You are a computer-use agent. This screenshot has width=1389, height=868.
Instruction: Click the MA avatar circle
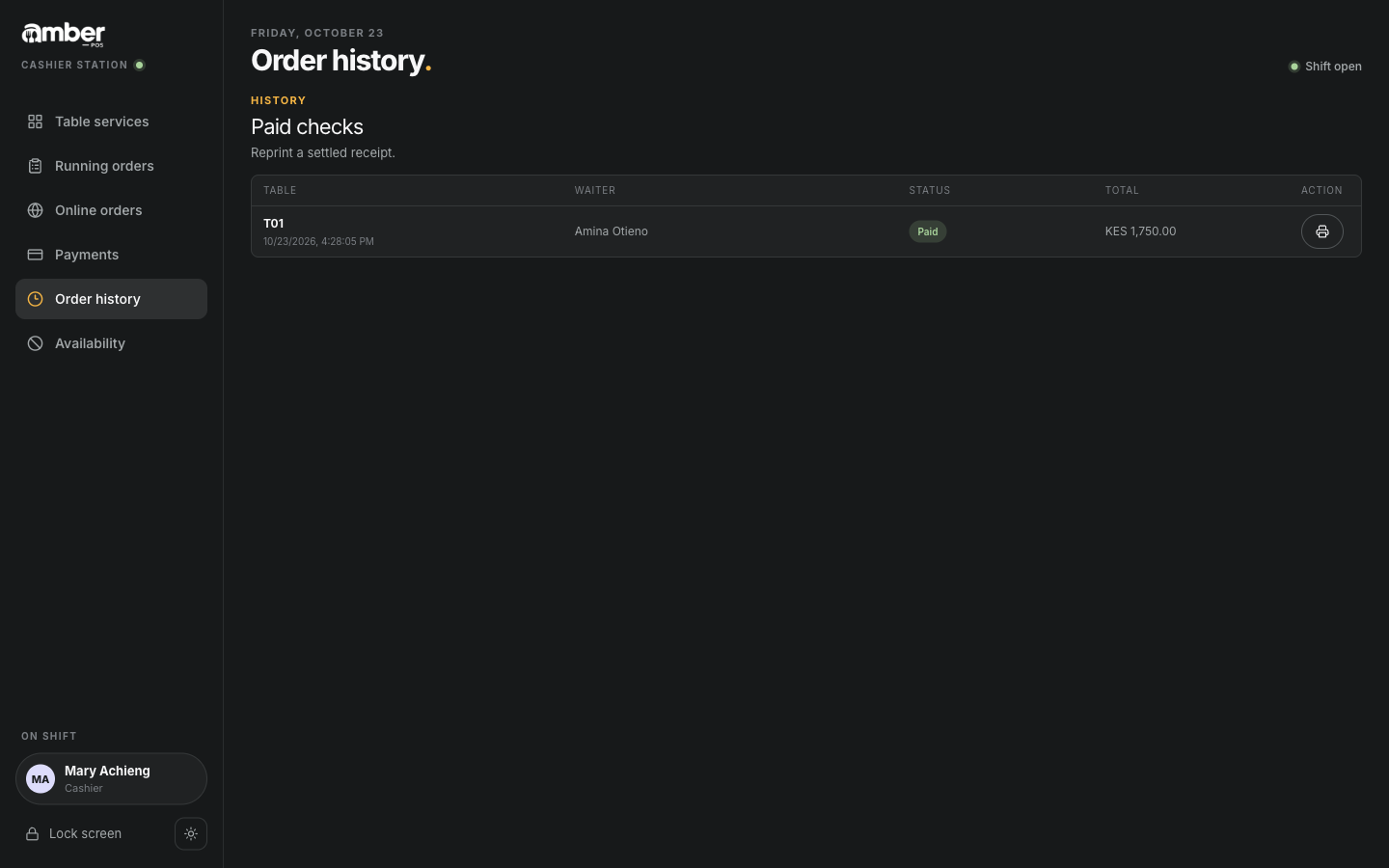(41, 779)
